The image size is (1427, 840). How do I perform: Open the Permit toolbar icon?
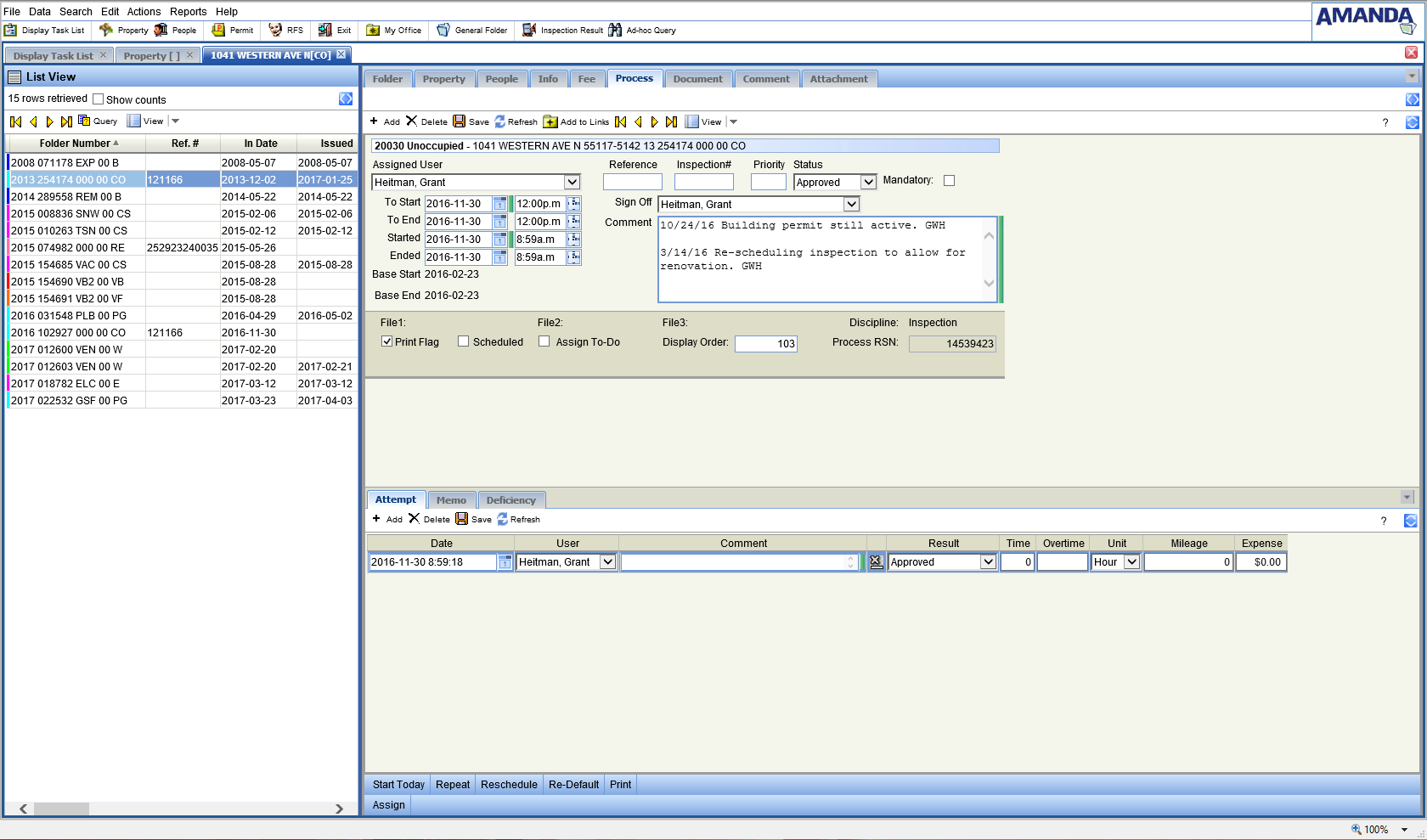pyautogui.click(x=218, y=31)
